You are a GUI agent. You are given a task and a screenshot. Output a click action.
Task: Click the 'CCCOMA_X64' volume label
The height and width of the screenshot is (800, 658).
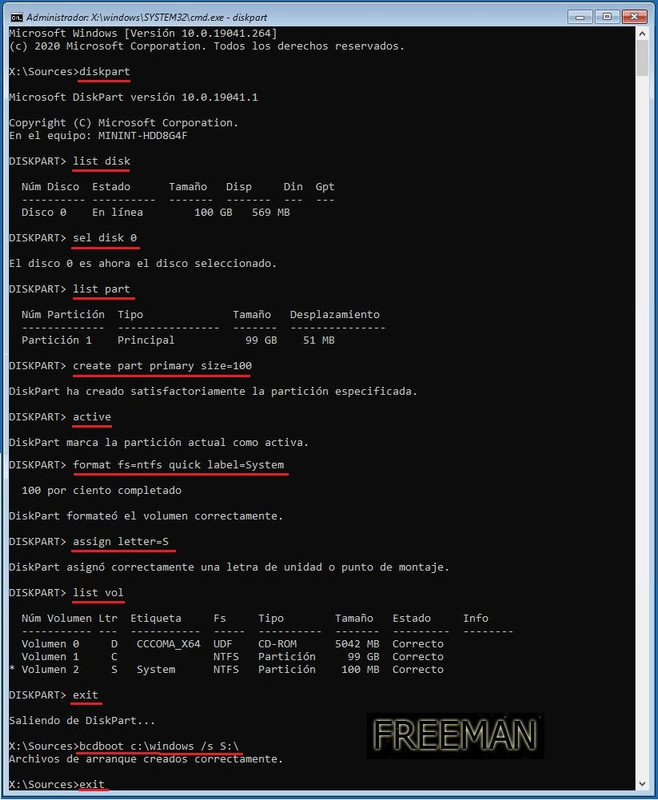pos(168,644)
